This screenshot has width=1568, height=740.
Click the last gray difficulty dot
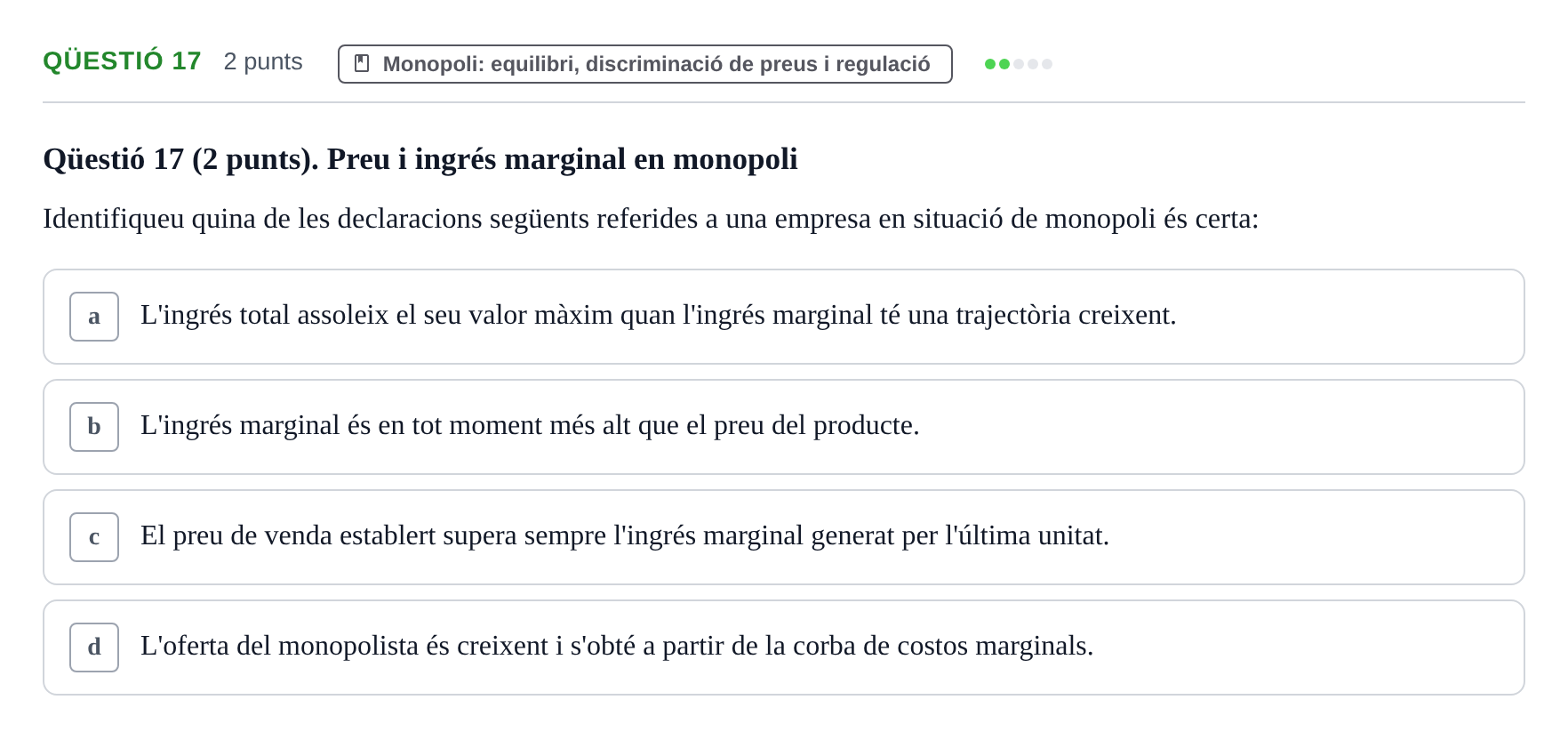(x=1047, y=64)
